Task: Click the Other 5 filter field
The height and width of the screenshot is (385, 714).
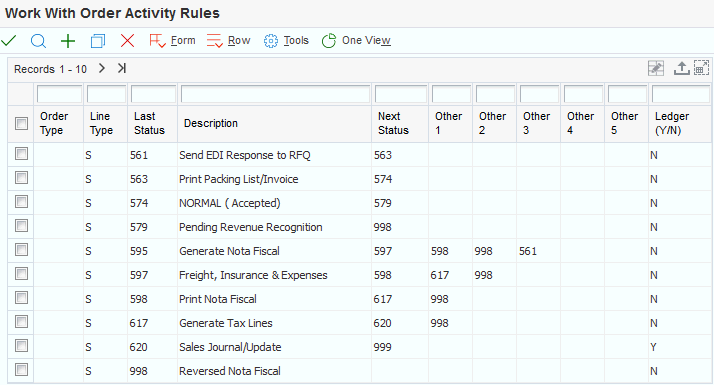Action: coord(627,94)
